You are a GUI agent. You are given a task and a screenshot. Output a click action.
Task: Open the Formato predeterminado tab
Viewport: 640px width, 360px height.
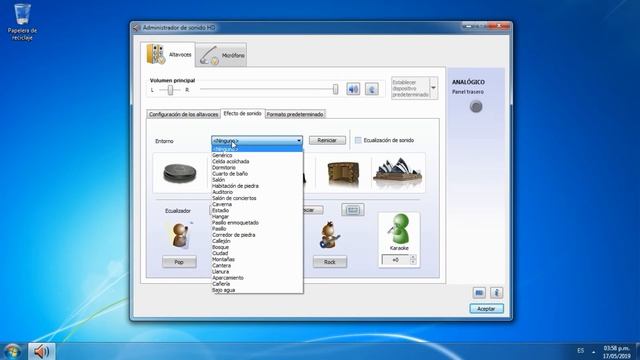pyautogui.click(x=295, y=114)
